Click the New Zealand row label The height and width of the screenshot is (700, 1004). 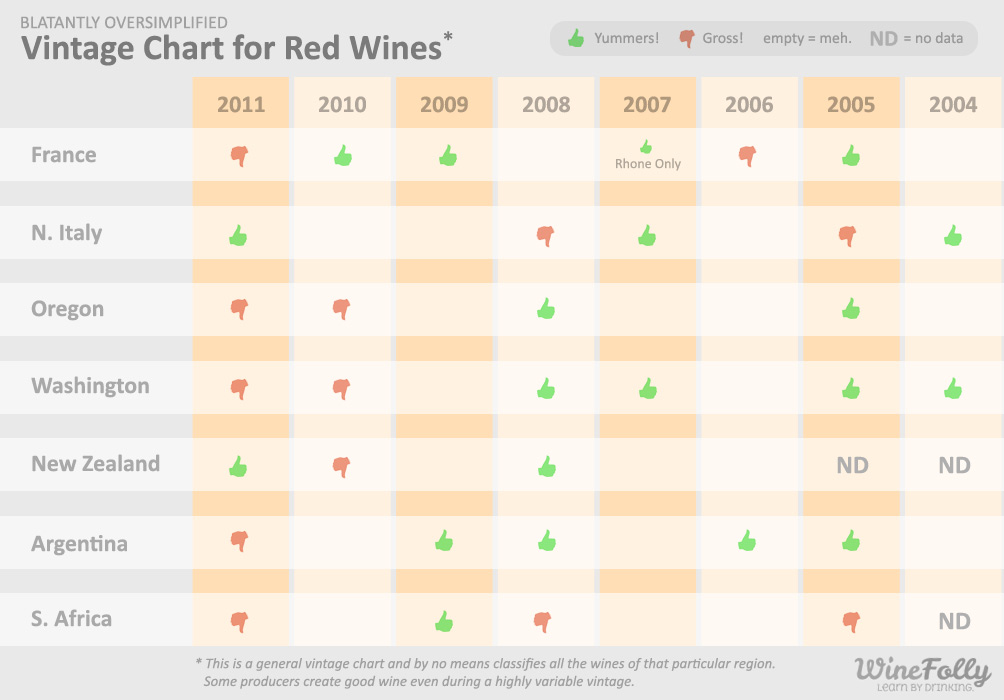95,464
